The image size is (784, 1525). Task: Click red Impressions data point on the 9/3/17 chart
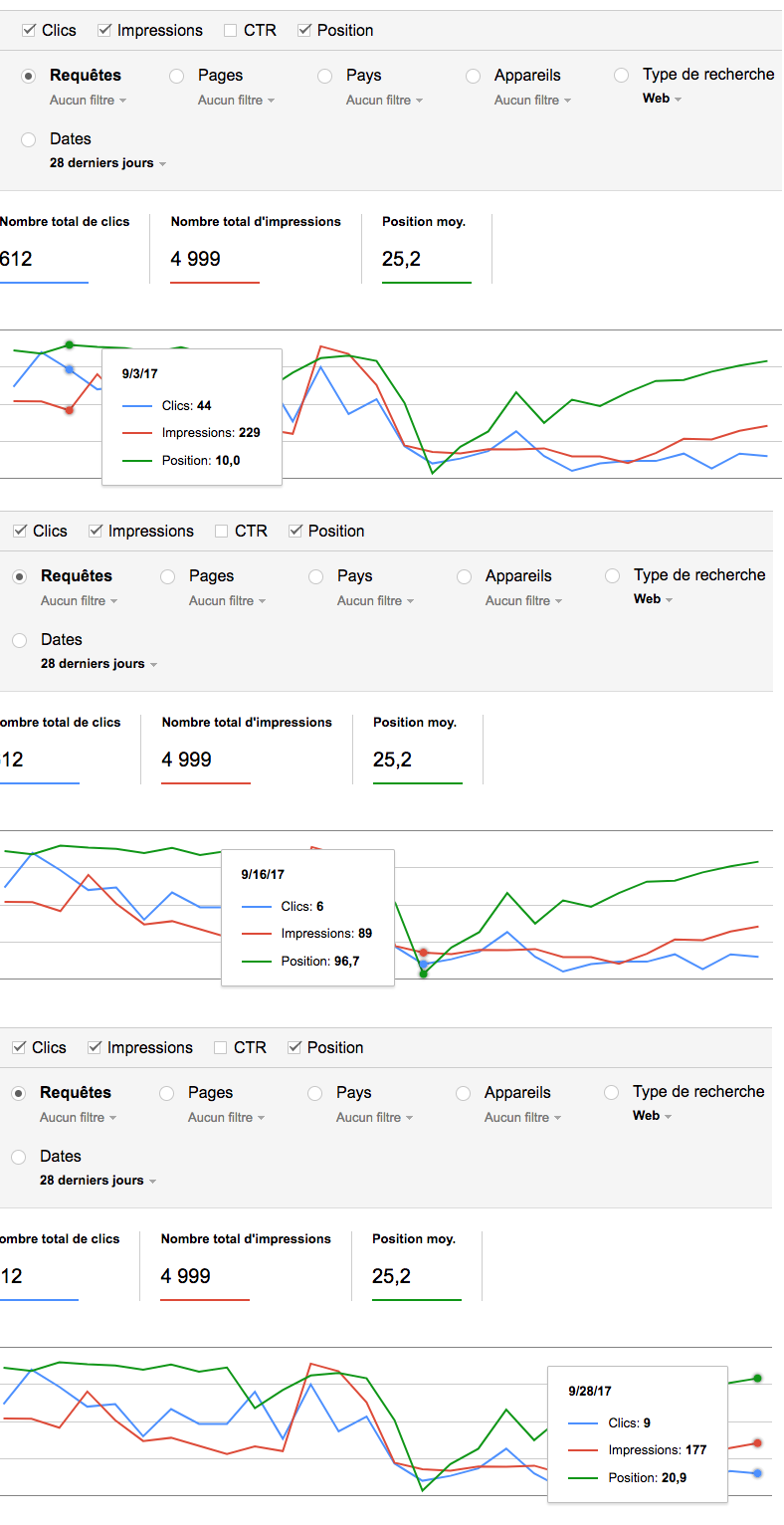click(x=69, y=410)
